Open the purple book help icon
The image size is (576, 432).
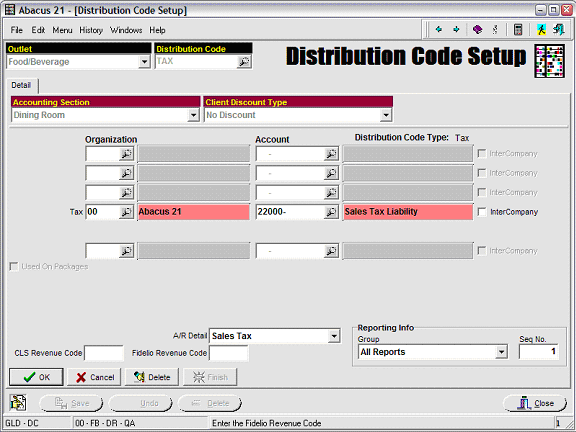[x=477, y=29]
